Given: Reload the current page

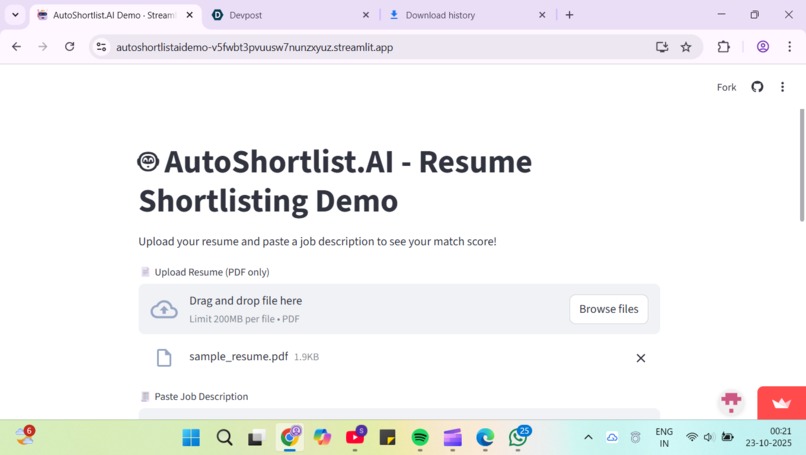Looking at the screenshot, I should click(x=69, y=47).
